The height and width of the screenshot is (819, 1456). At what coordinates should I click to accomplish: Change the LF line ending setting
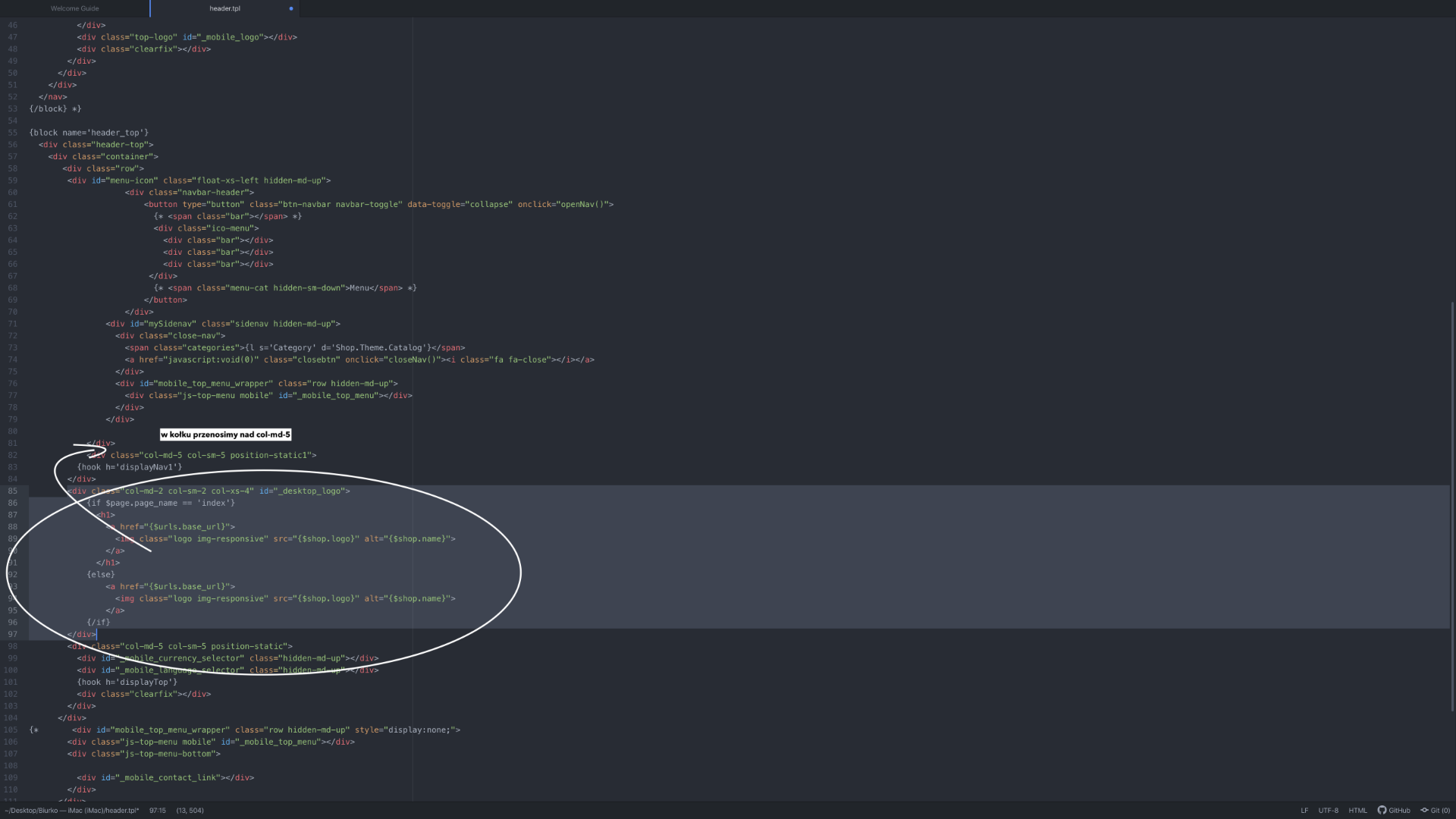[x=1304, y=810]
